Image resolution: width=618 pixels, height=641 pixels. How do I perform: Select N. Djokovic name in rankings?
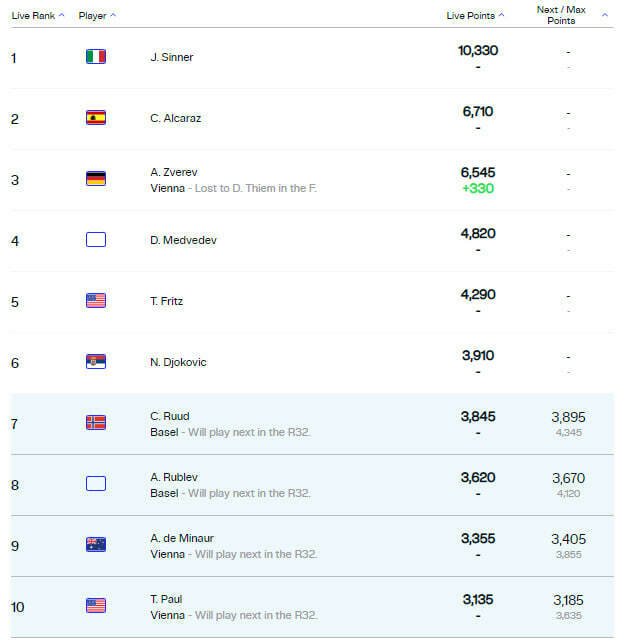(178, 362)
